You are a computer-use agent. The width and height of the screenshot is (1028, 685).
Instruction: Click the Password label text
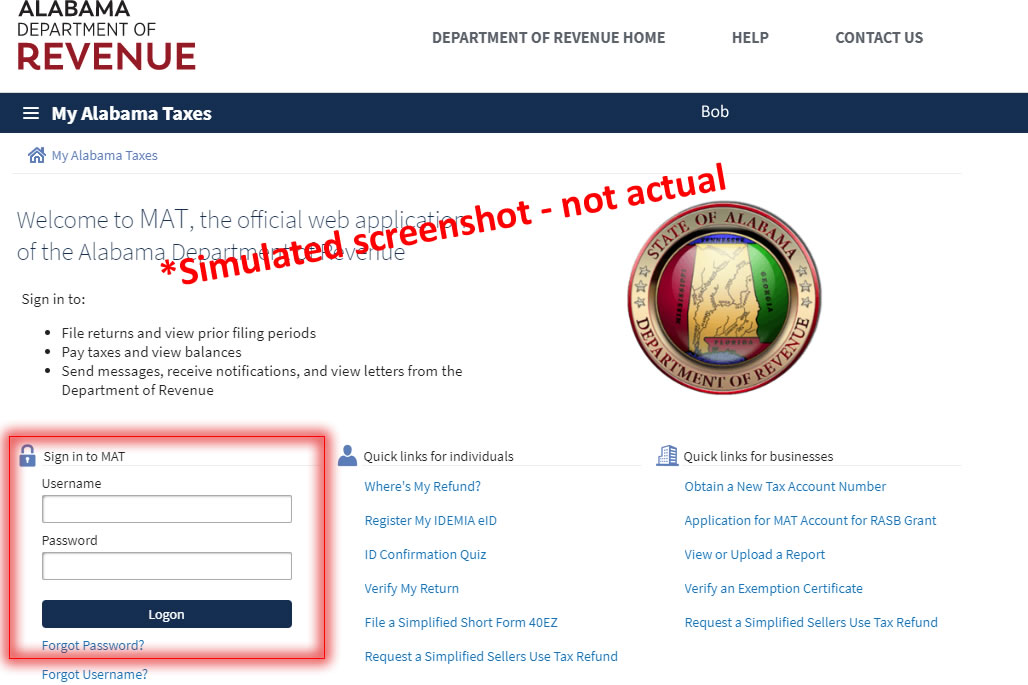click(69, 540)
